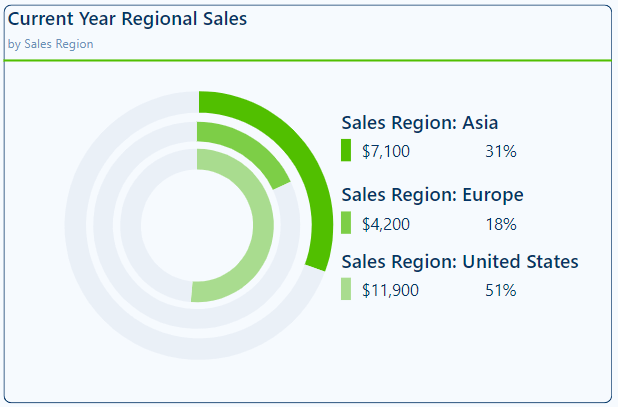Click the $7,100 Asia sales value

[x=386, y=152]
